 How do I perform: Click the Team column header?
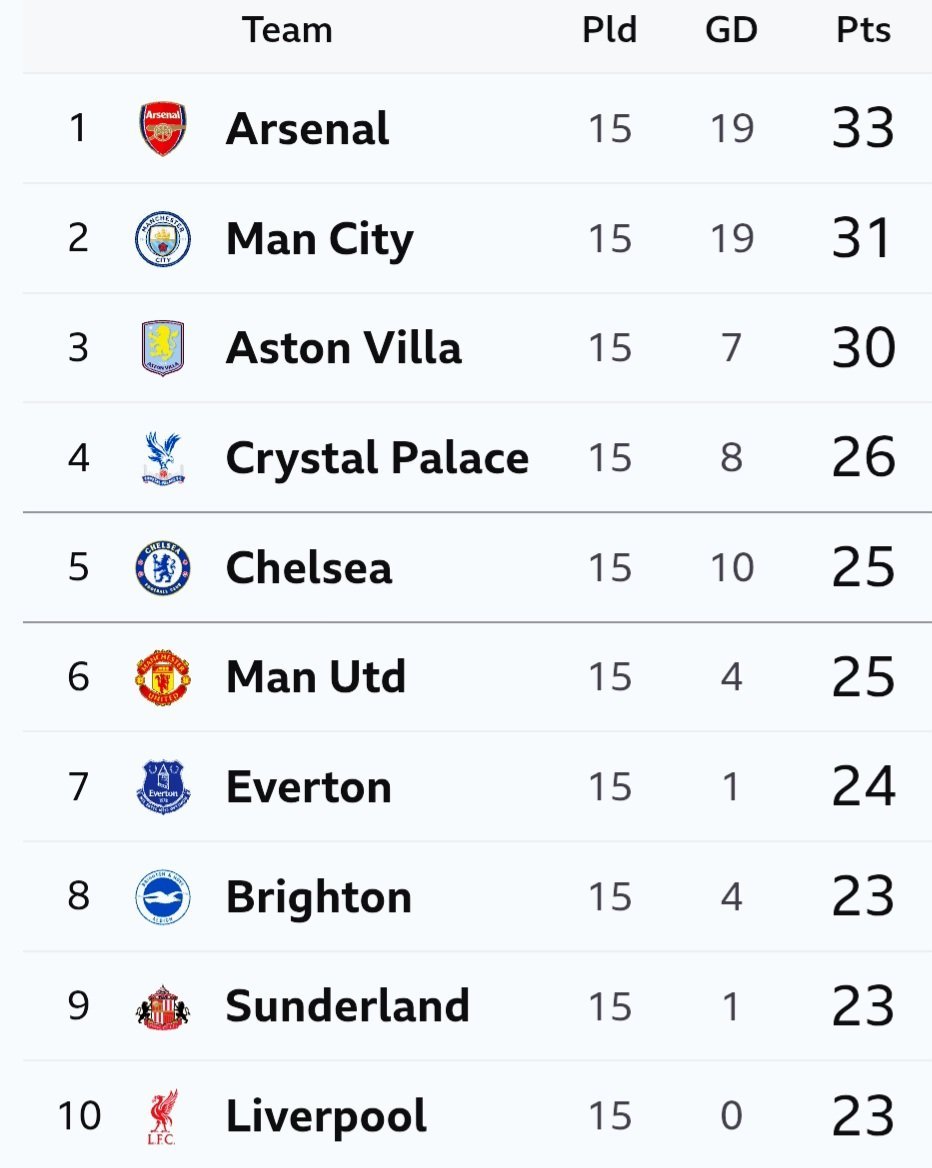(287, 31)
